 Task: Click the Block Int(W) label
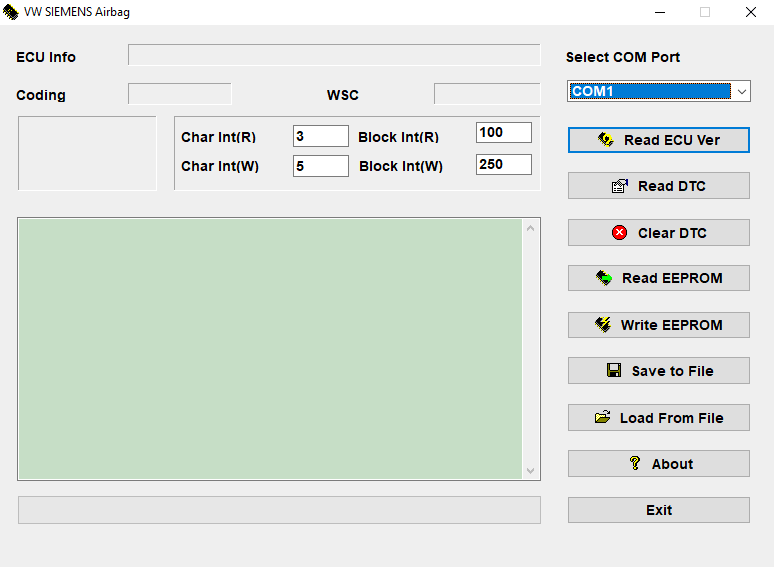[401, 166]
